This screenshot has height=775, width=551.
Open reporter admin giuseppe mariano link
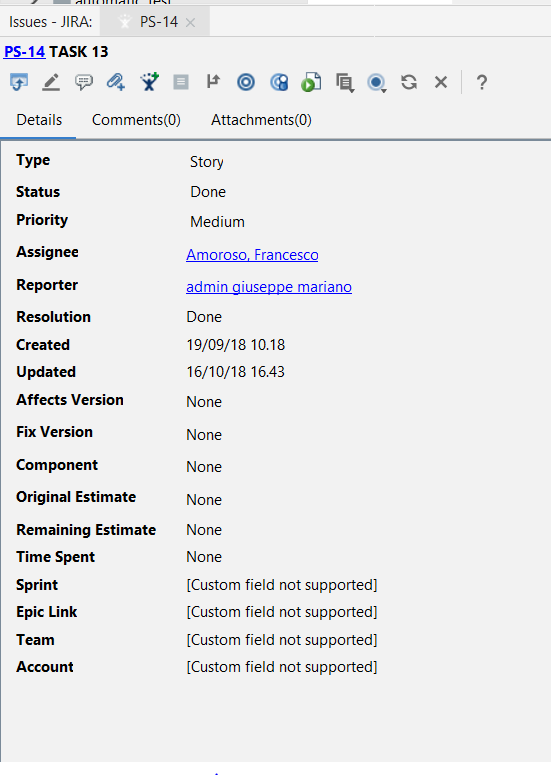point(269,287)
